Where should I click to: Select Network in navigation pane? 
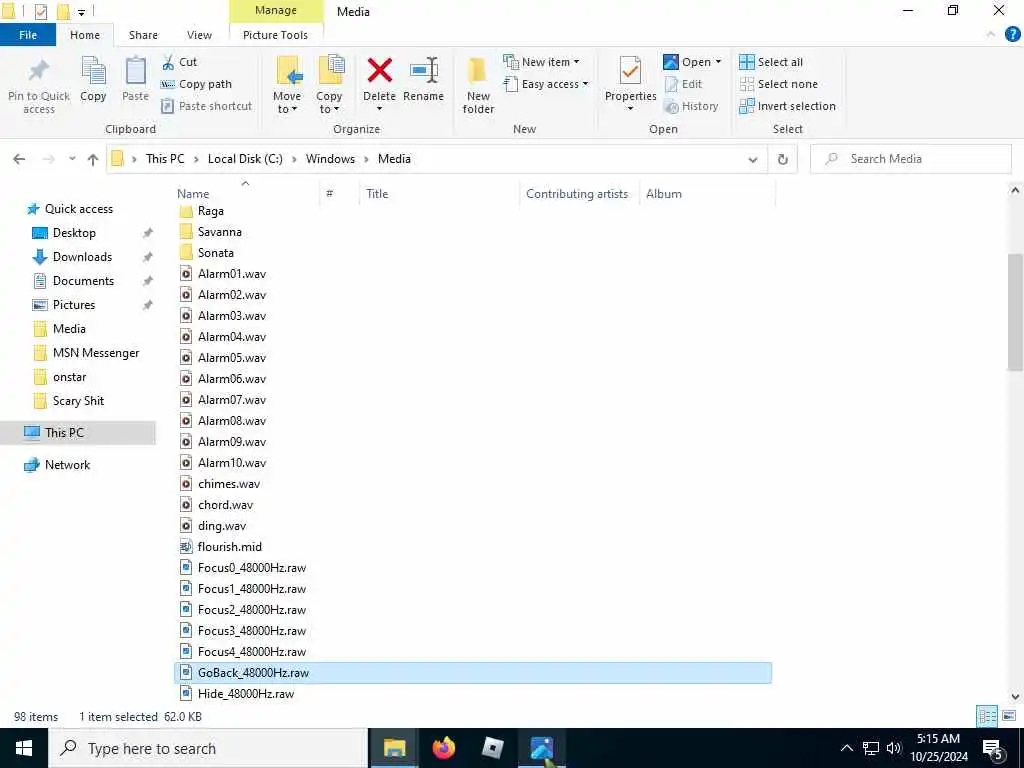tap(67, 465)
